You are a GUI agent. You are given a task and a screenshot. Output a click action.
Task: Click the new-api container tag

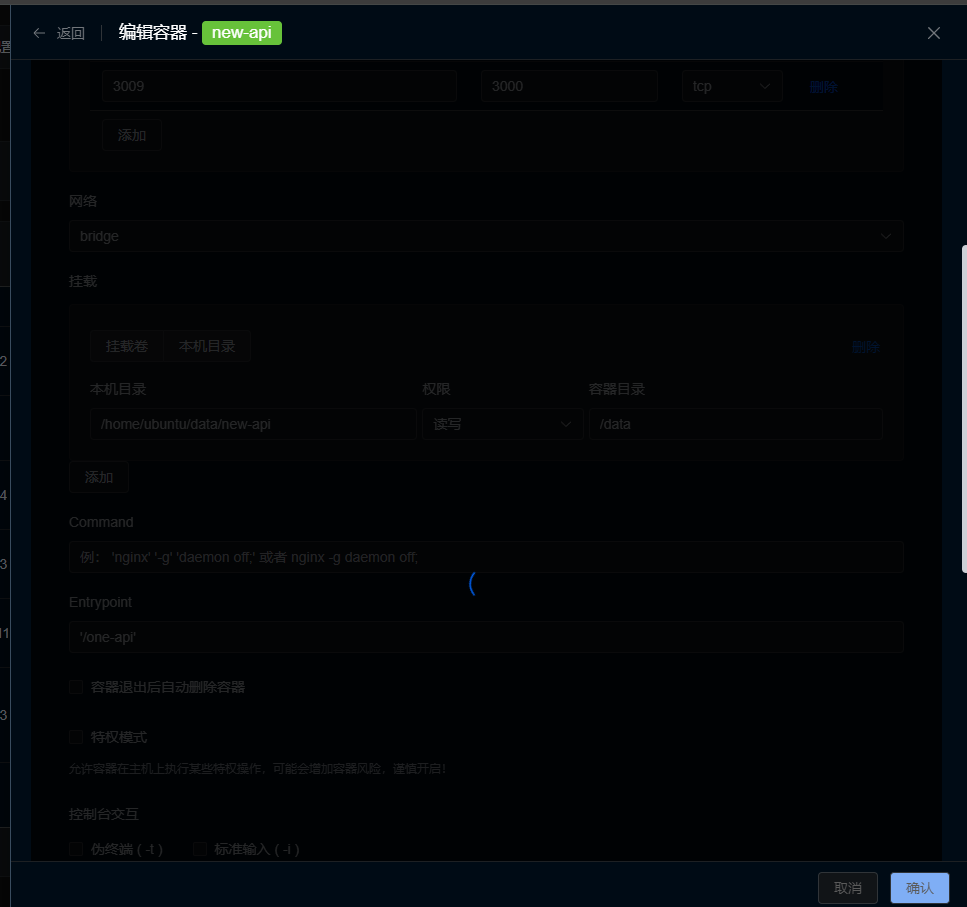pos(242,33)
